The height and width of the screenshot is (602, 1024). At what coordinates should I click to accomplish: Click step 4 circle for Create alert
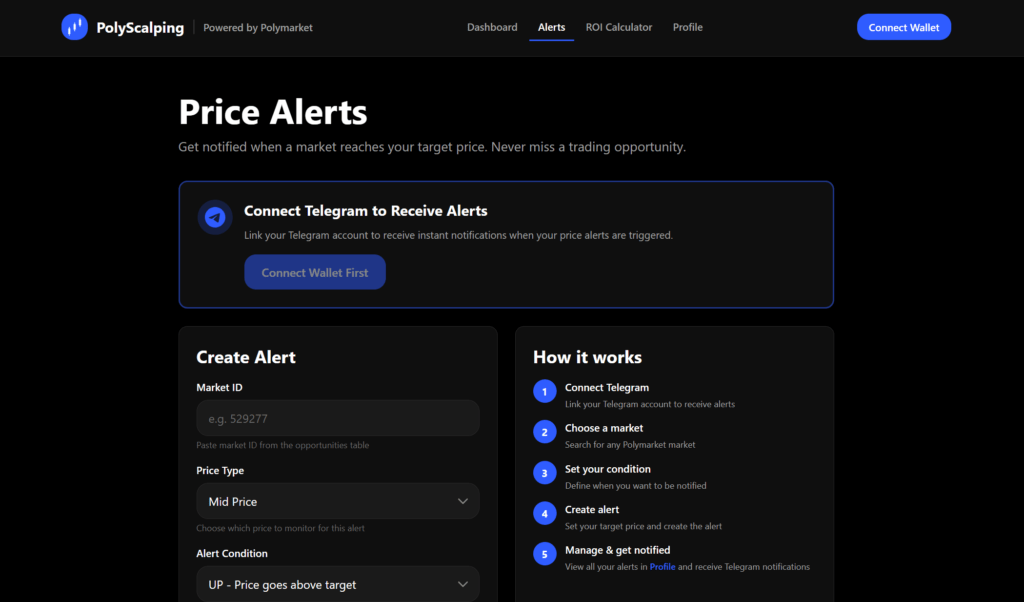[x=544, y=513]
